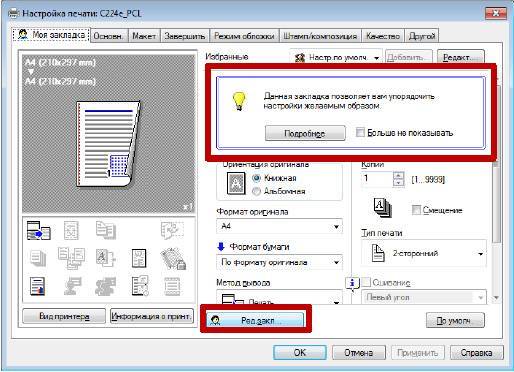The width and height of the screenshot is (514, 372).
Task: Click the Редакт... favorites button
Action: tap(460, 57)
